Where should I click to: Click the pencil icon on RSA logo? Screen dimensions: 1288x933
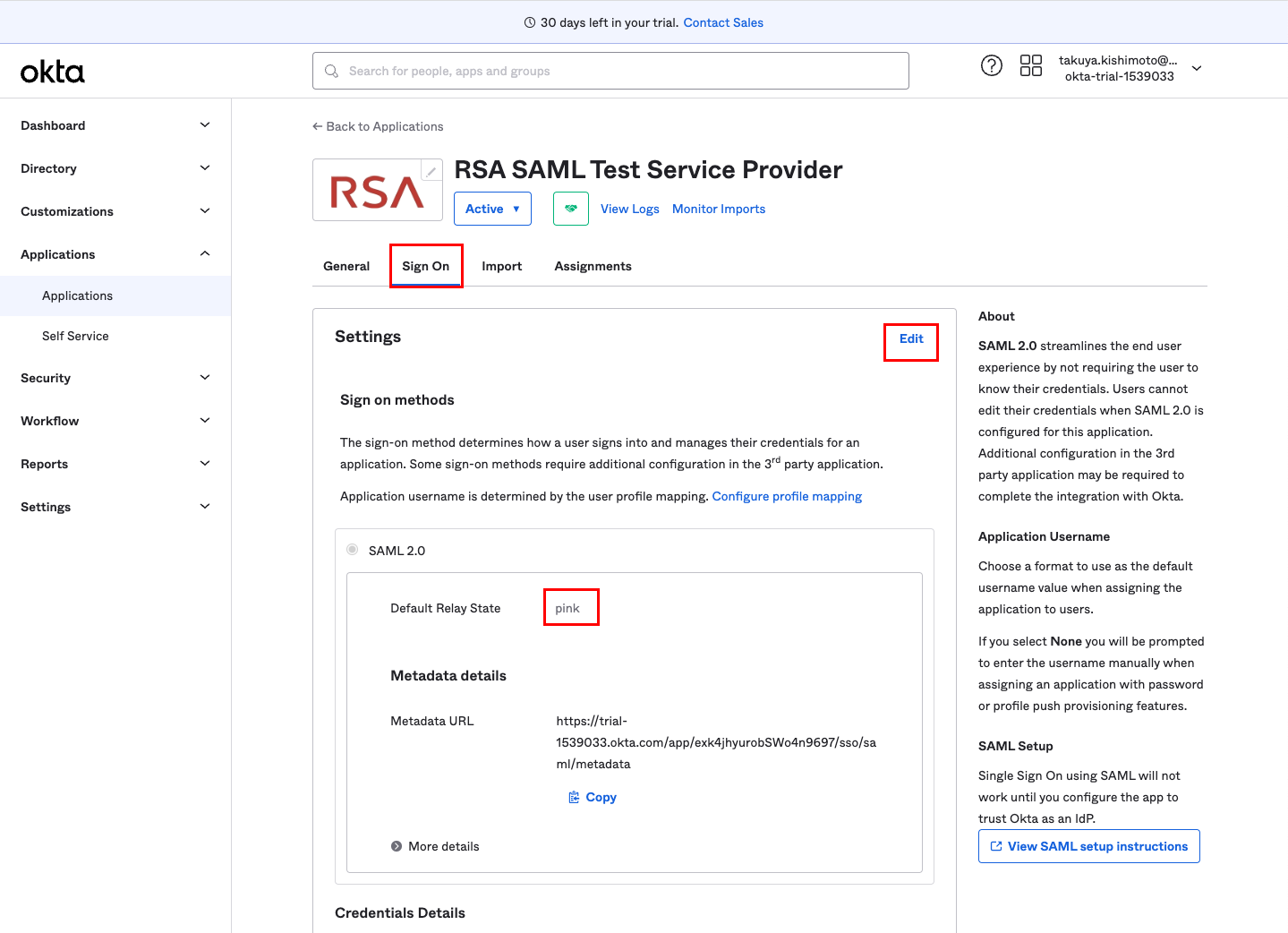tap(431, 171)
